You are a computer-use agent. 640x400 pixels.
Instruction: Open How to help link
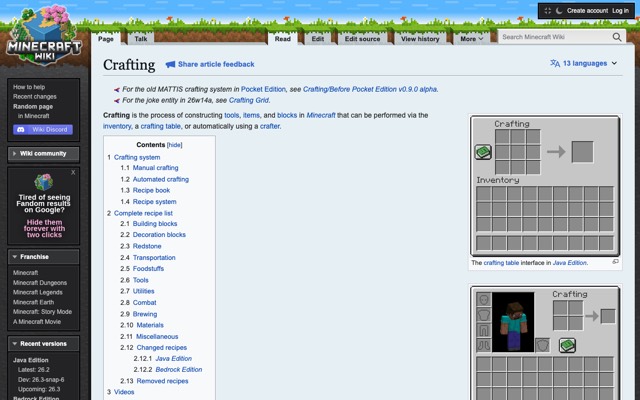point(29,87)
